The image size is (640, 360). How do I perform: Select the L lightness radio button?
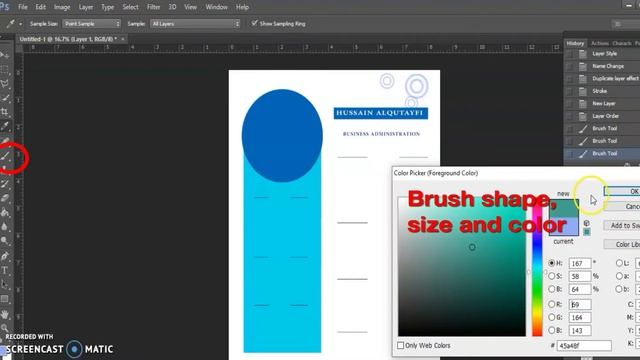coord(619,263)
